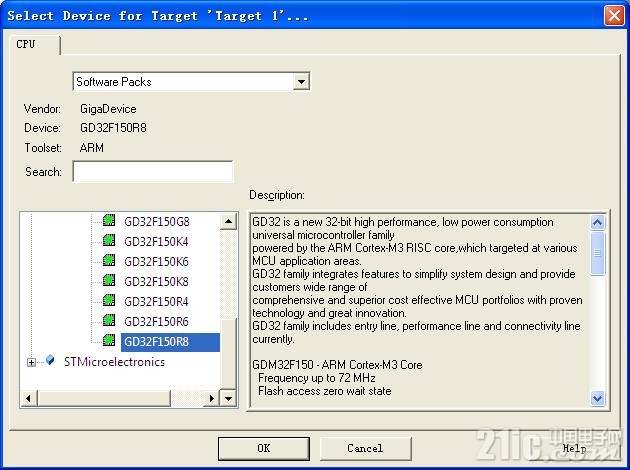This screenshot has width=630, height=470.
Task: Click 'Frequency up to 72 MHz' line
Action: click(x=317, y=378)
